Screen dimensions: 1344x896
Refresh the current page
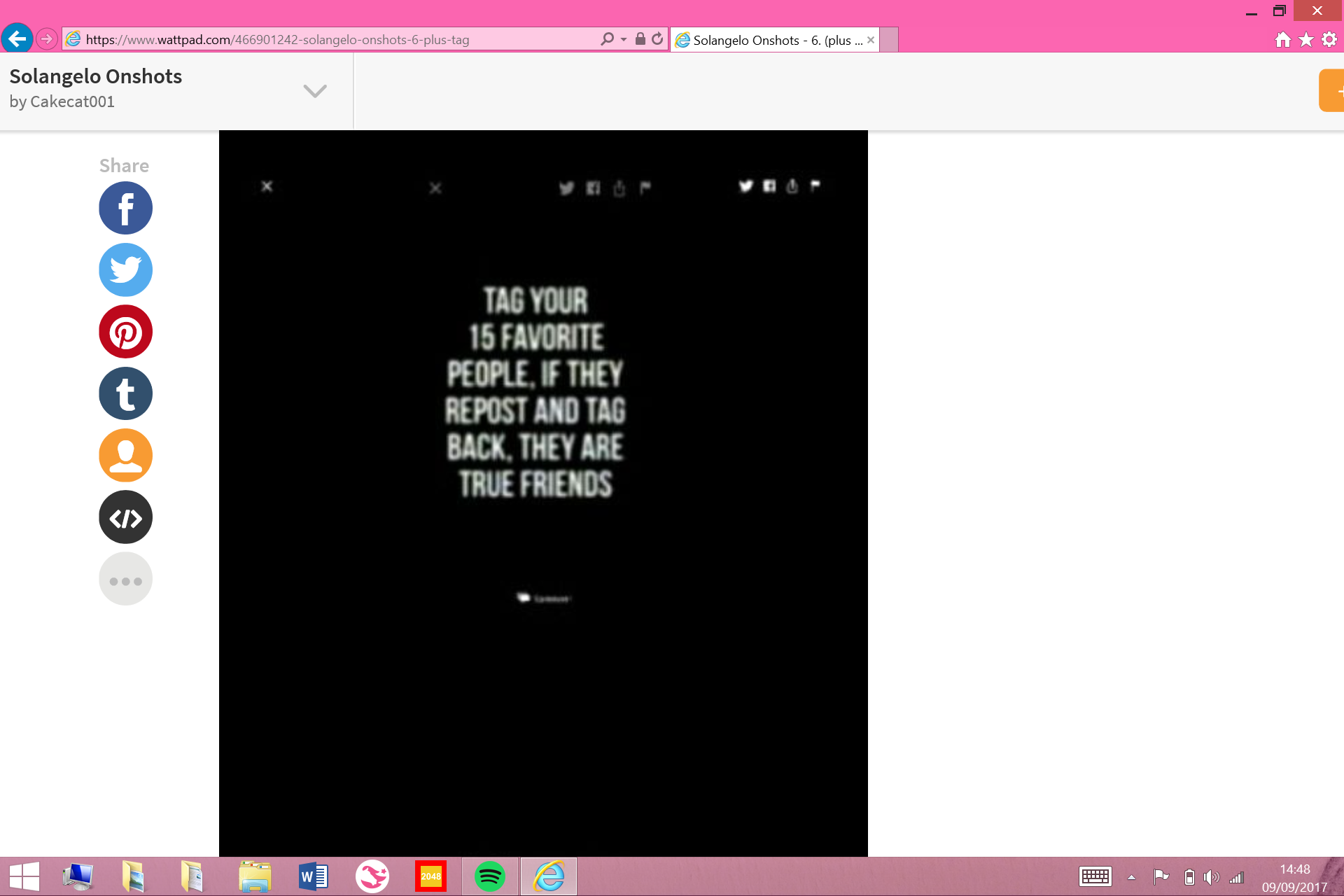coord(657,39)
